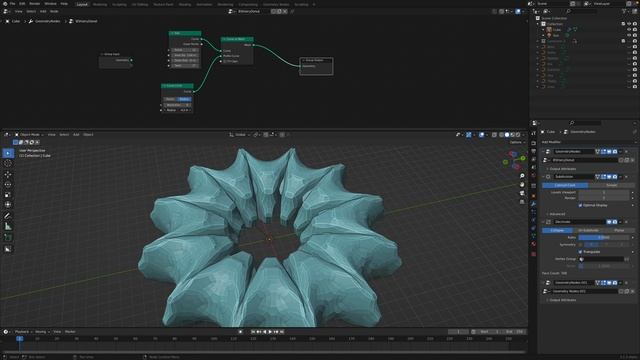Select the Select Box tool in viewport
Image resolution: width=640 pixels, height=360 pixels.
click(8, 153)
